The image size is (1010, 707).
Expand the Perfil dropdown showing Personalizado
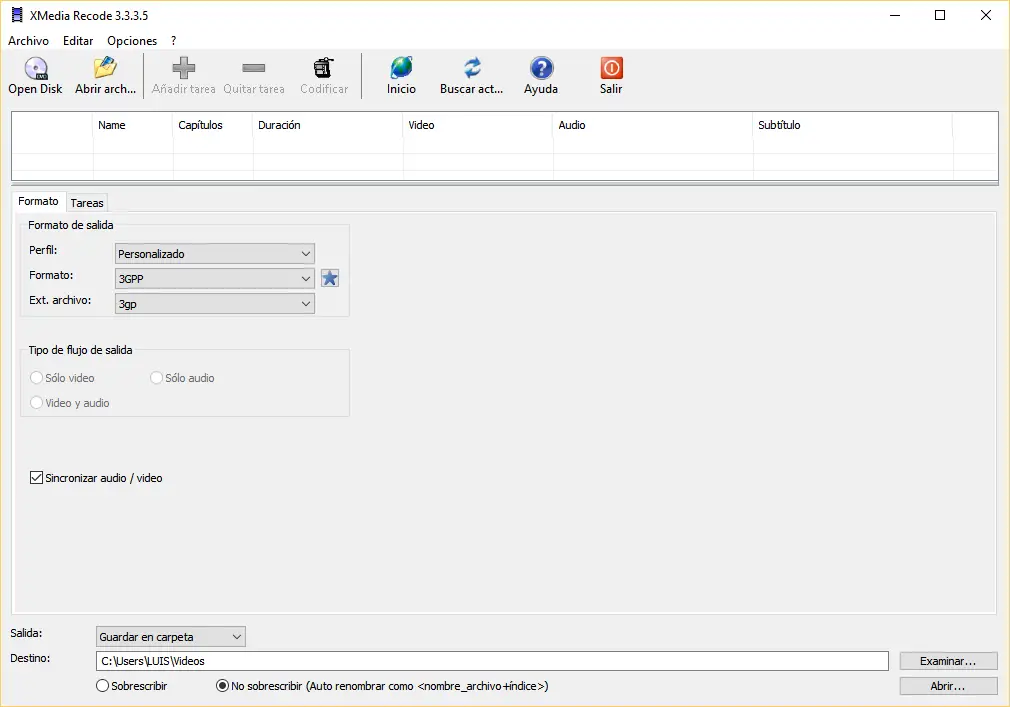[x=214, y=254]
